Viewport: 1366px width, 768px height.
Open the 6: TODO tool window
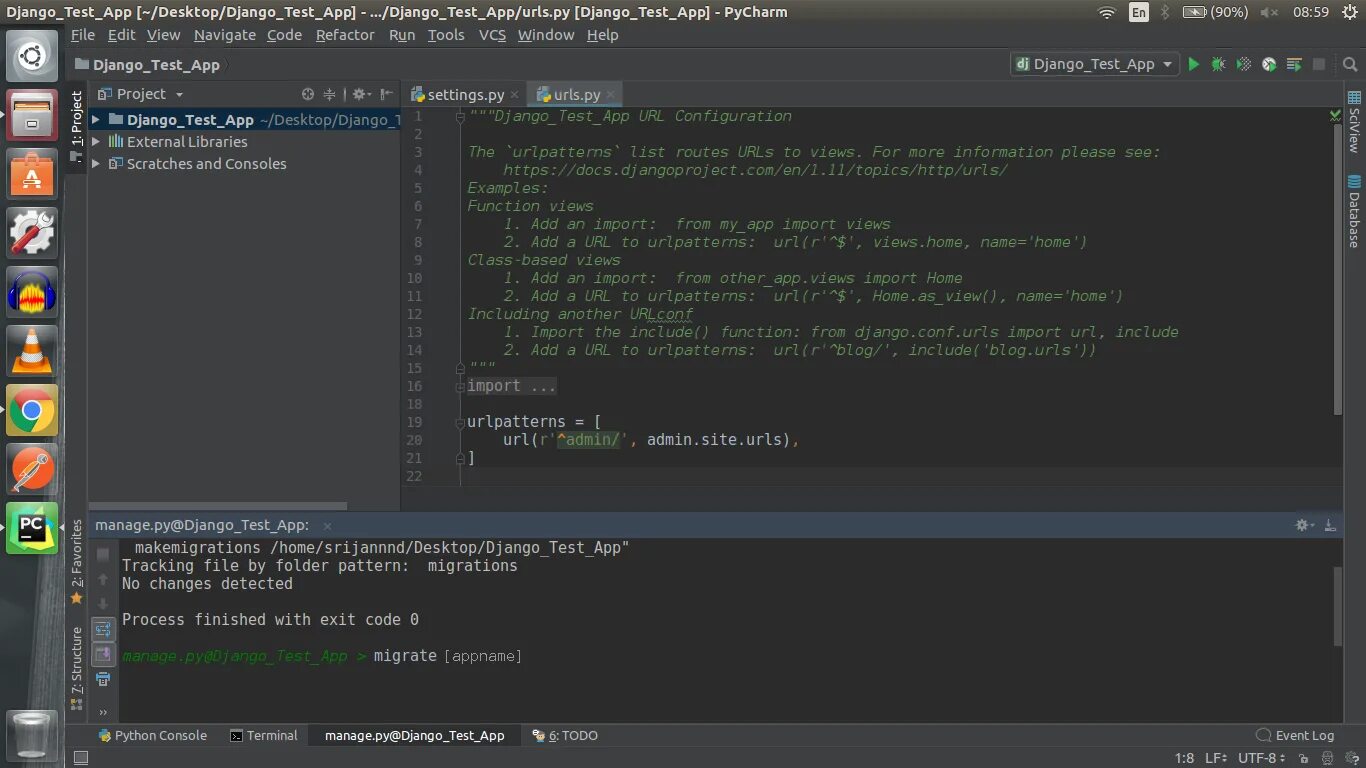[565, 735]
